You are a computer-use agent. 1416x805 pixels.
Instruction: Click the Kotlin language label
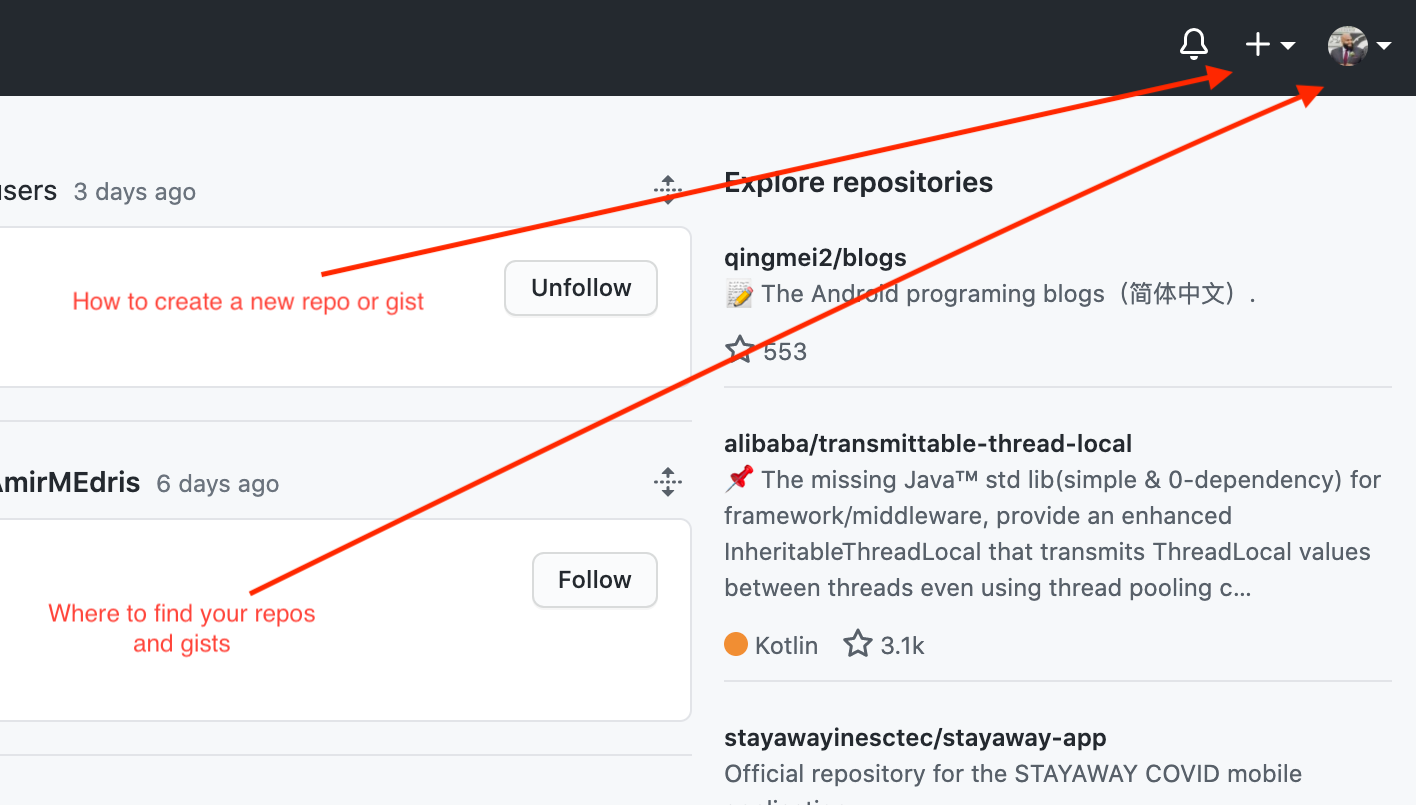786,646
